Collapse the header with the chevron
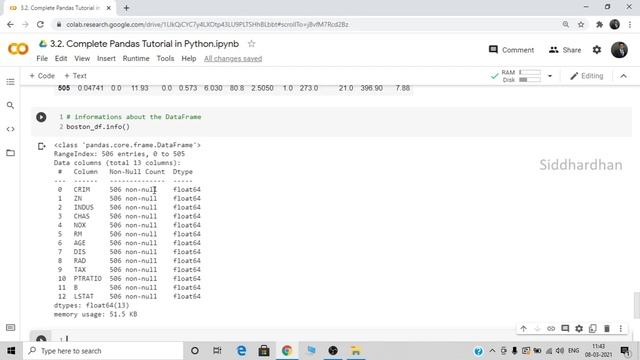640x360 pixels. (623, 76)
